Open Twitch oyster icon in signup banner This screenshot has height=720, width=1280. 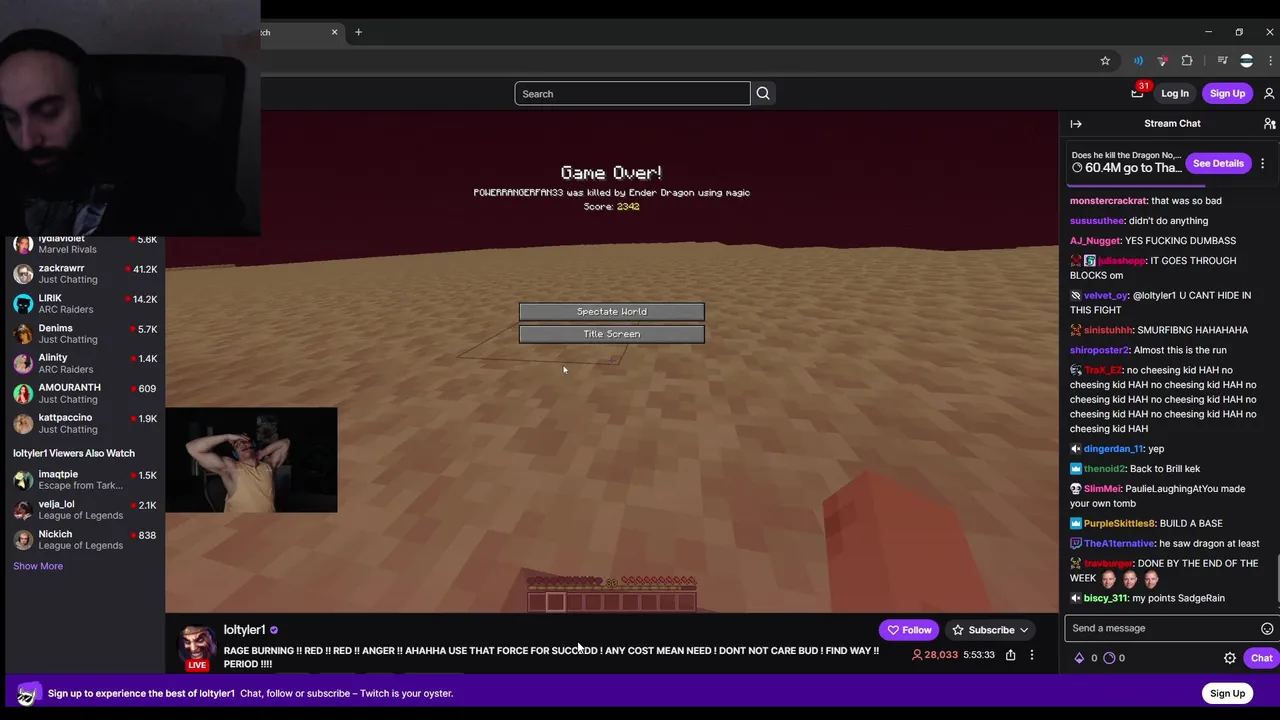tap(27, 693)
